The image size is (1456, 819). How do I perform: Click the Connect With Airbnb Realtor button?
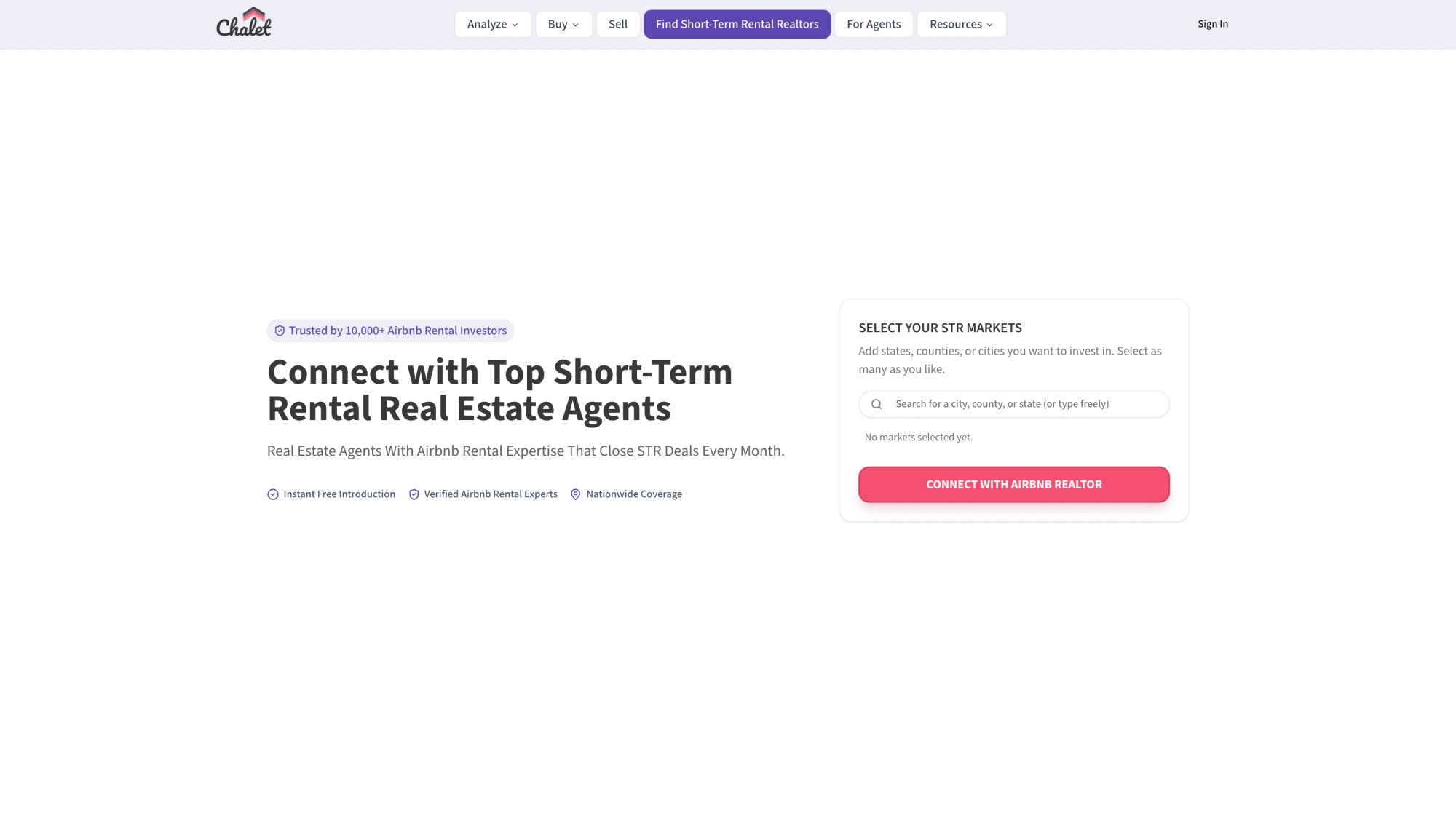pyautogui.click(x=1013, y=484)
